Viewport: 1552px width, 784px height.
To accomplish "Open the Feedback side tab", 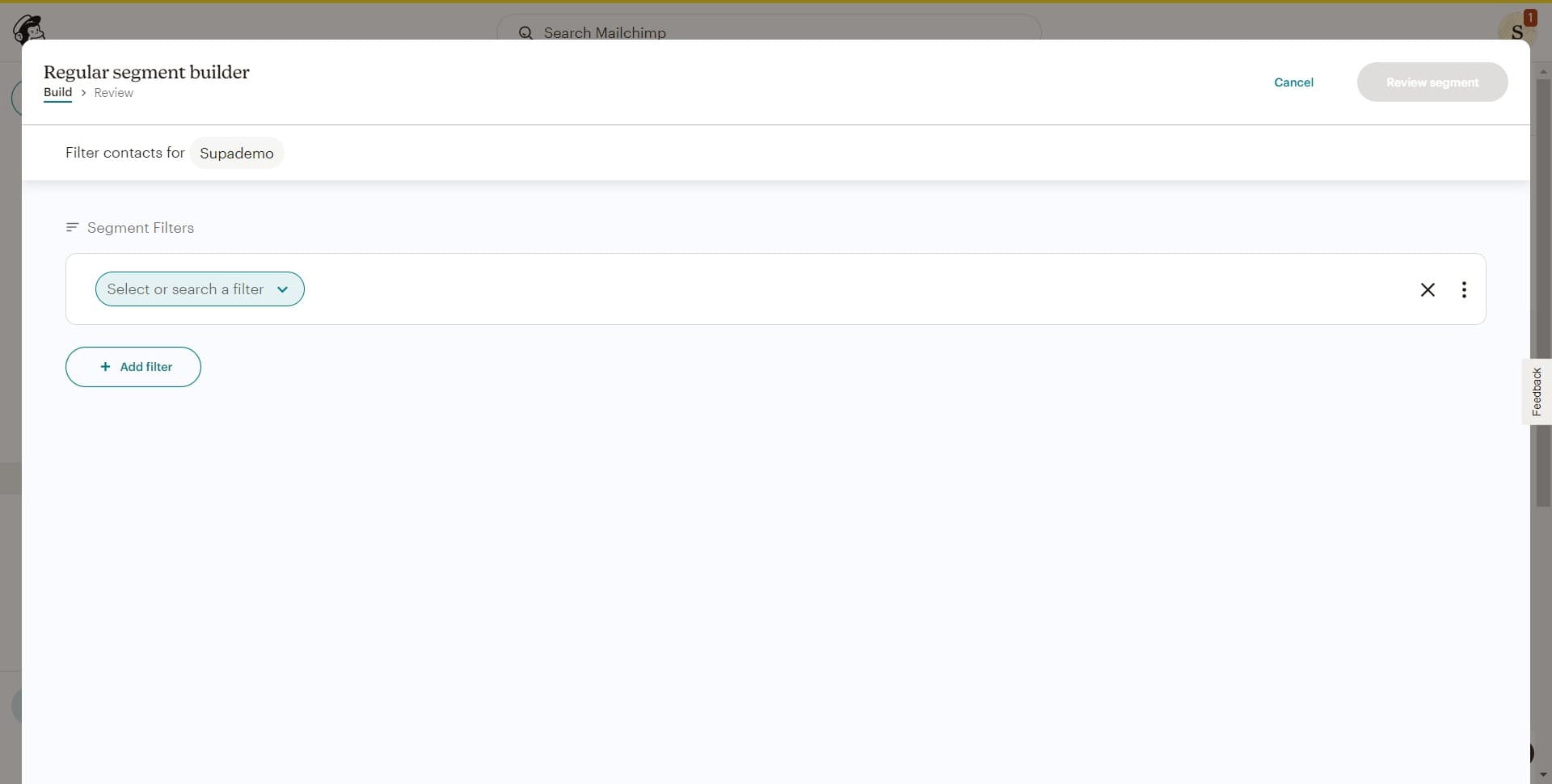I will click(1536, 392).
